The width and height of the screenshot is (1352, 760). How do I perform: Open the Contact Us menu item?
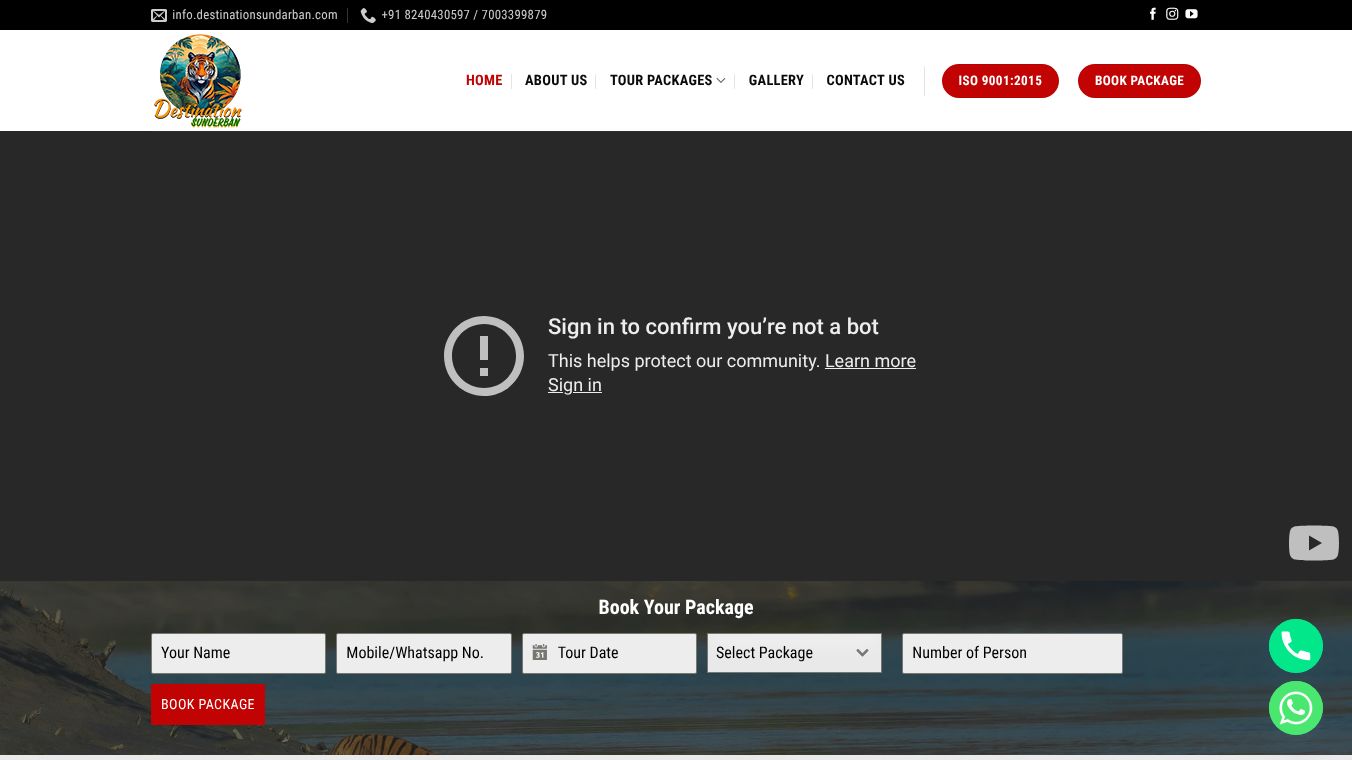865,80
